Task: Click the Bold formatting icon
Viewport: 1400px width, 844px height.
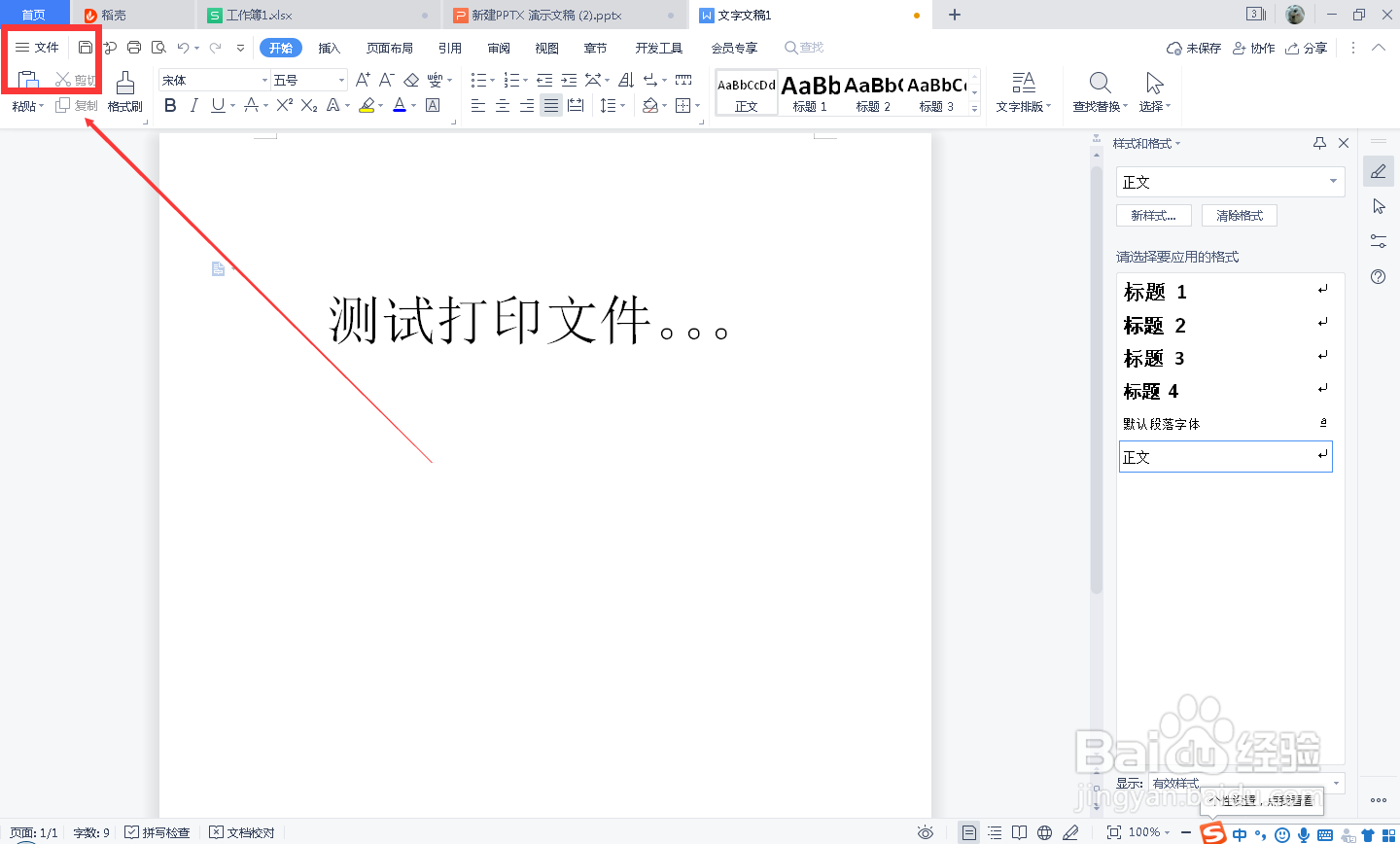Action: pos(170,105)
